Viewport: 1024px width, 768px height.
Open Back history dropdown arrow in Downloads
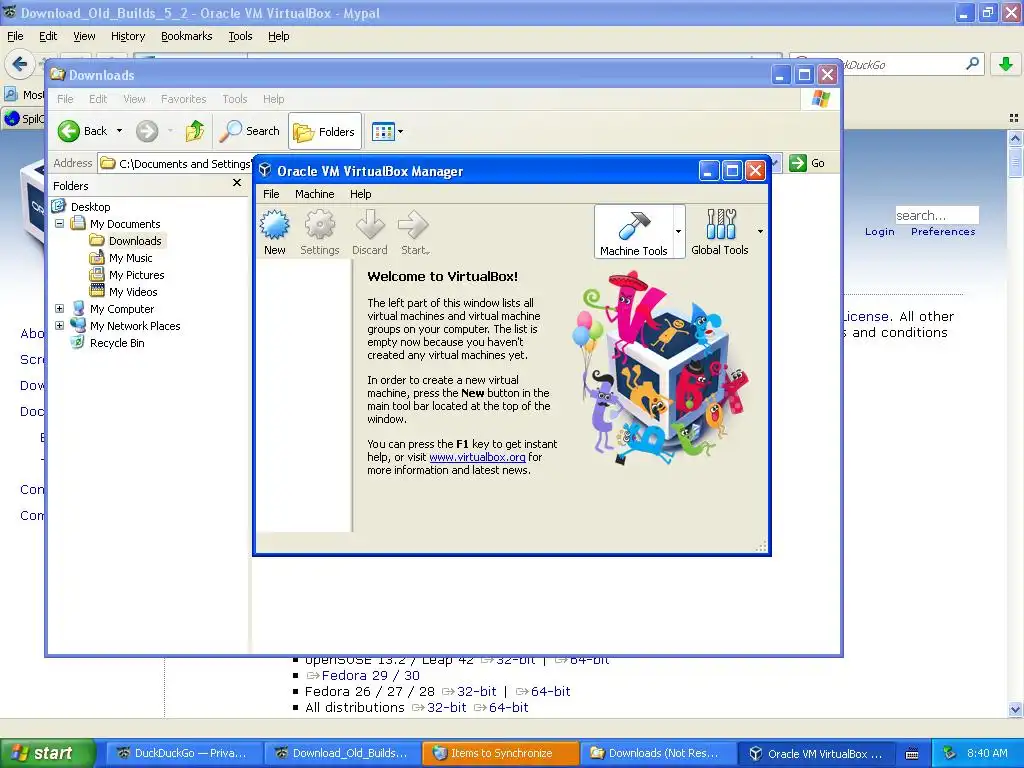point(120,131)
